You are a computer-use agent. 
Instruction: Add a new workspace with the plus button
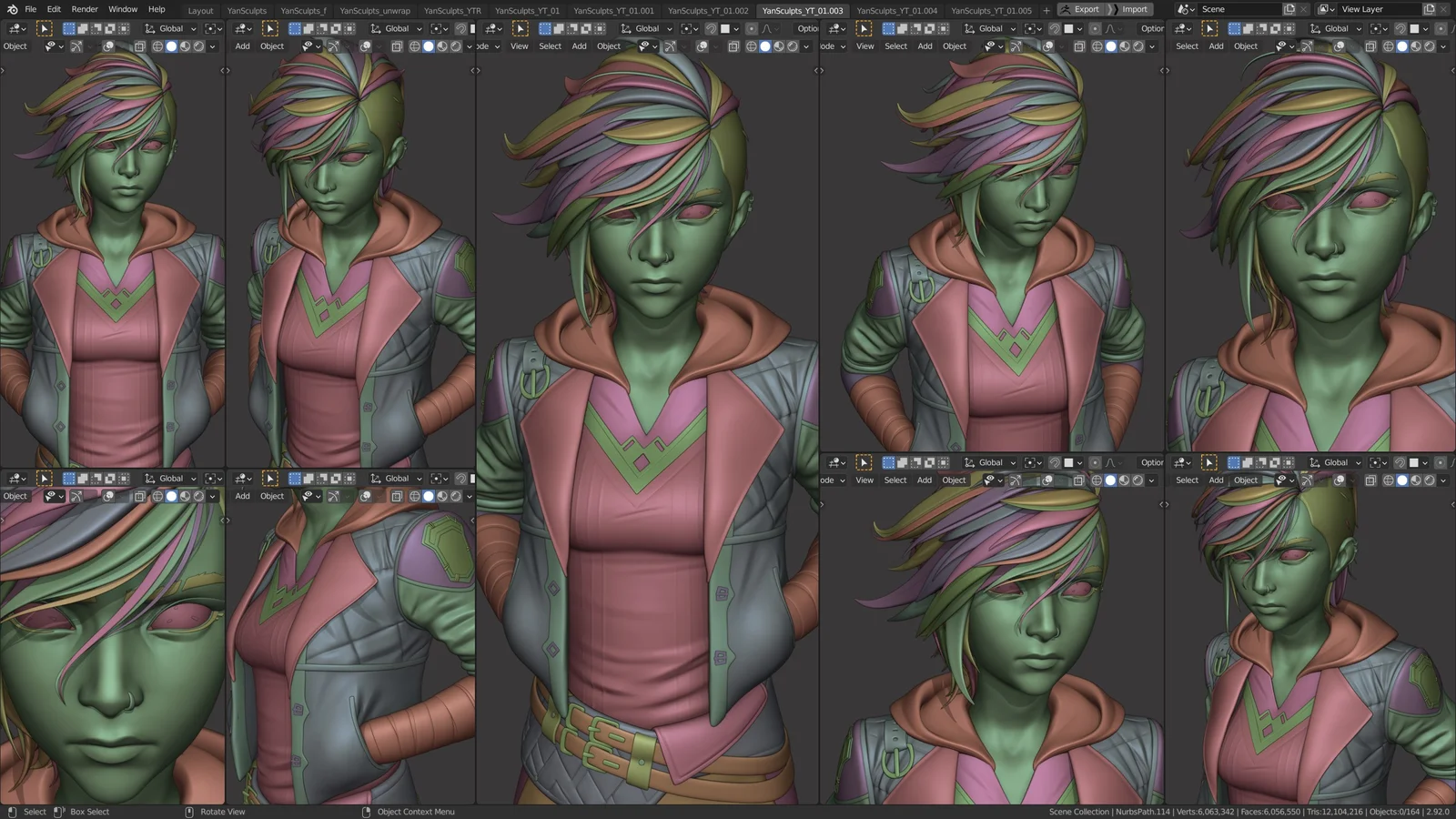tap(1047, 9)
